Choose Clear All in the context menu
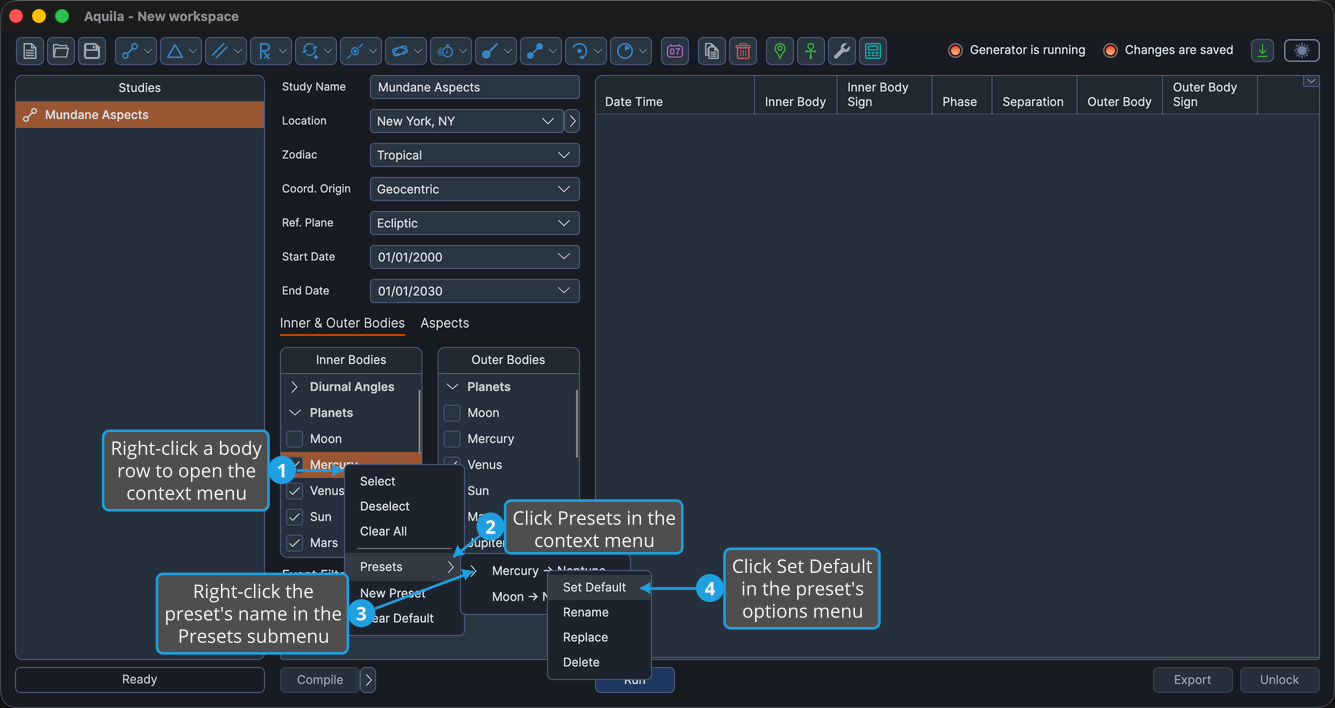 click(404, 531)
